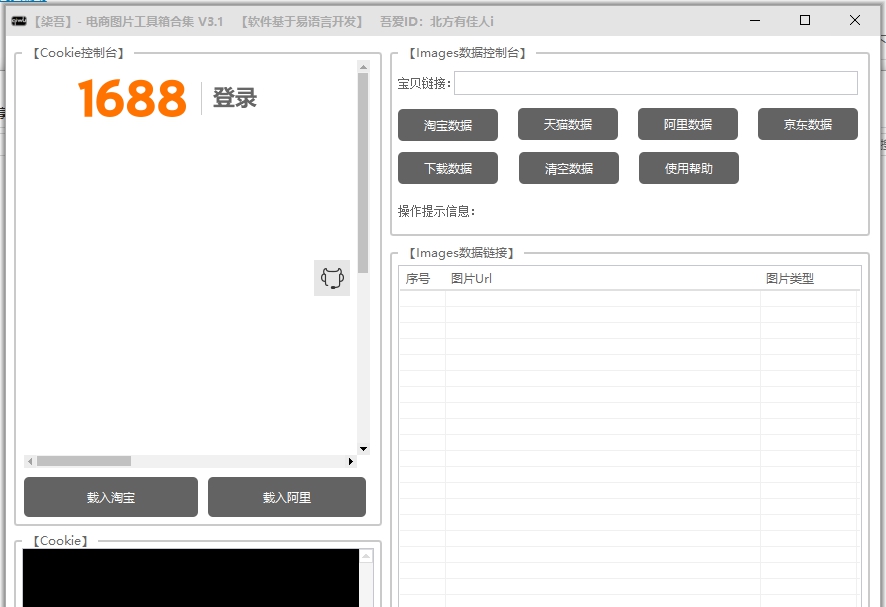This screenshot has width=886, height=607.
Task: Click the application icon in the title bar
Action: (x=18, y=20)
